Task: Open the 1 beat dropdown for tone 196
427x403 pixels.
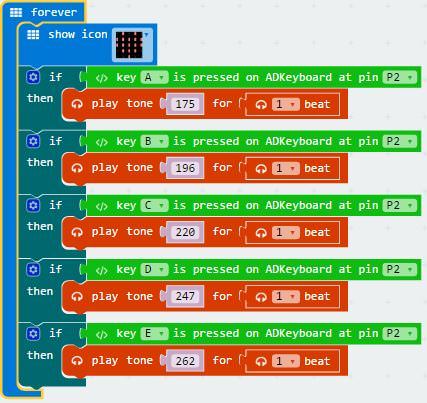Action: pos(286,168)
